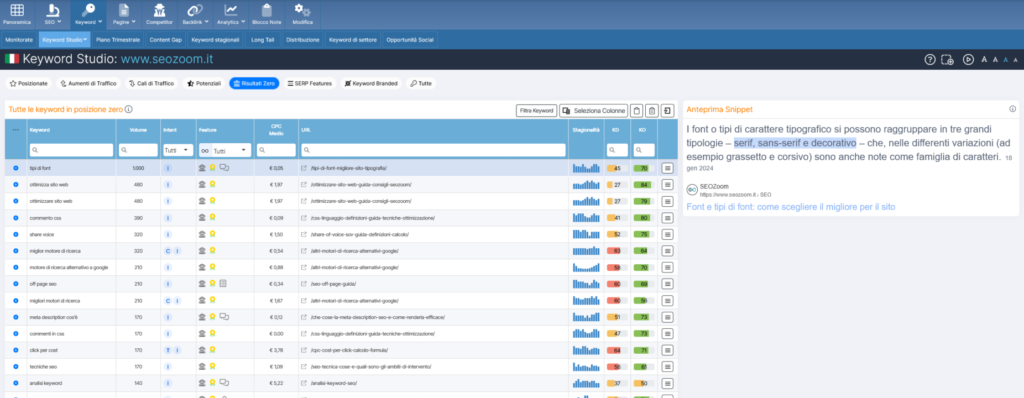The width and height of the screenshot is (1024, 398).
Task: Click the SEOZoom favicon in snippet preview
Action: point(692,189)
